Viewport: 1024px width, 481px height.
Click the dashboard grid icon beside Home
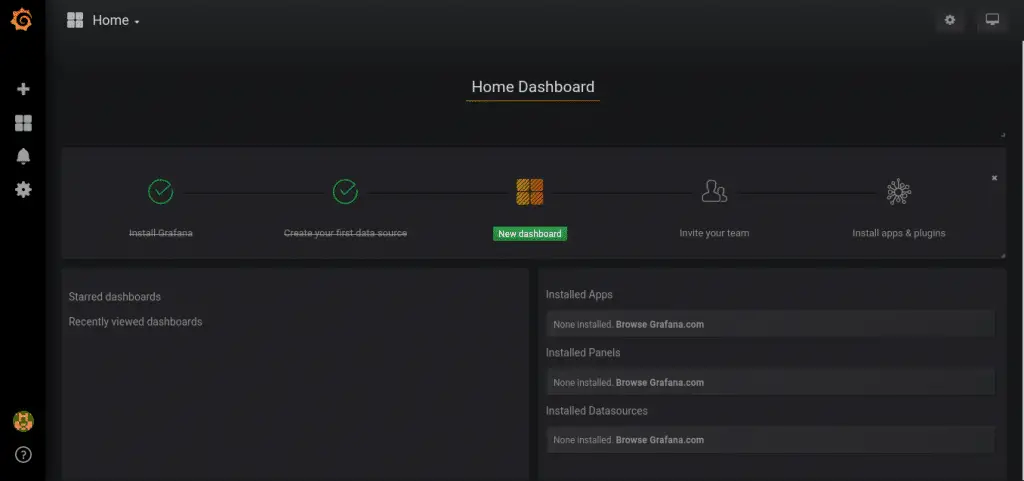[x=75, y=20]
